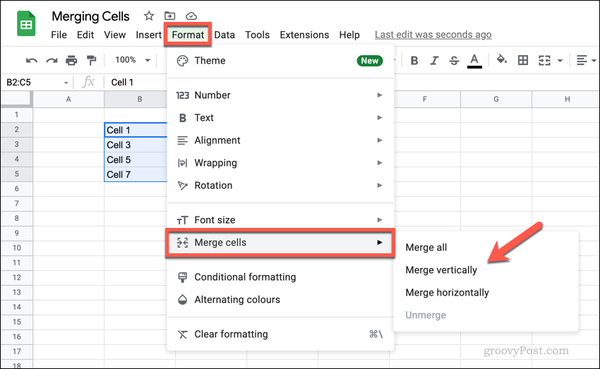Star the Merging Cells document
The width and height of the screenshot is (600, 369).
(149, 16)
